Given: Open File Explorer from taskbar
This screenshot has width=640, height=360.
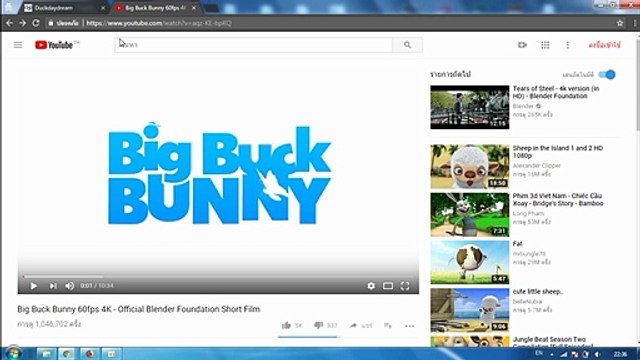Looking at the screenshot, I should [x=47, y=353].
